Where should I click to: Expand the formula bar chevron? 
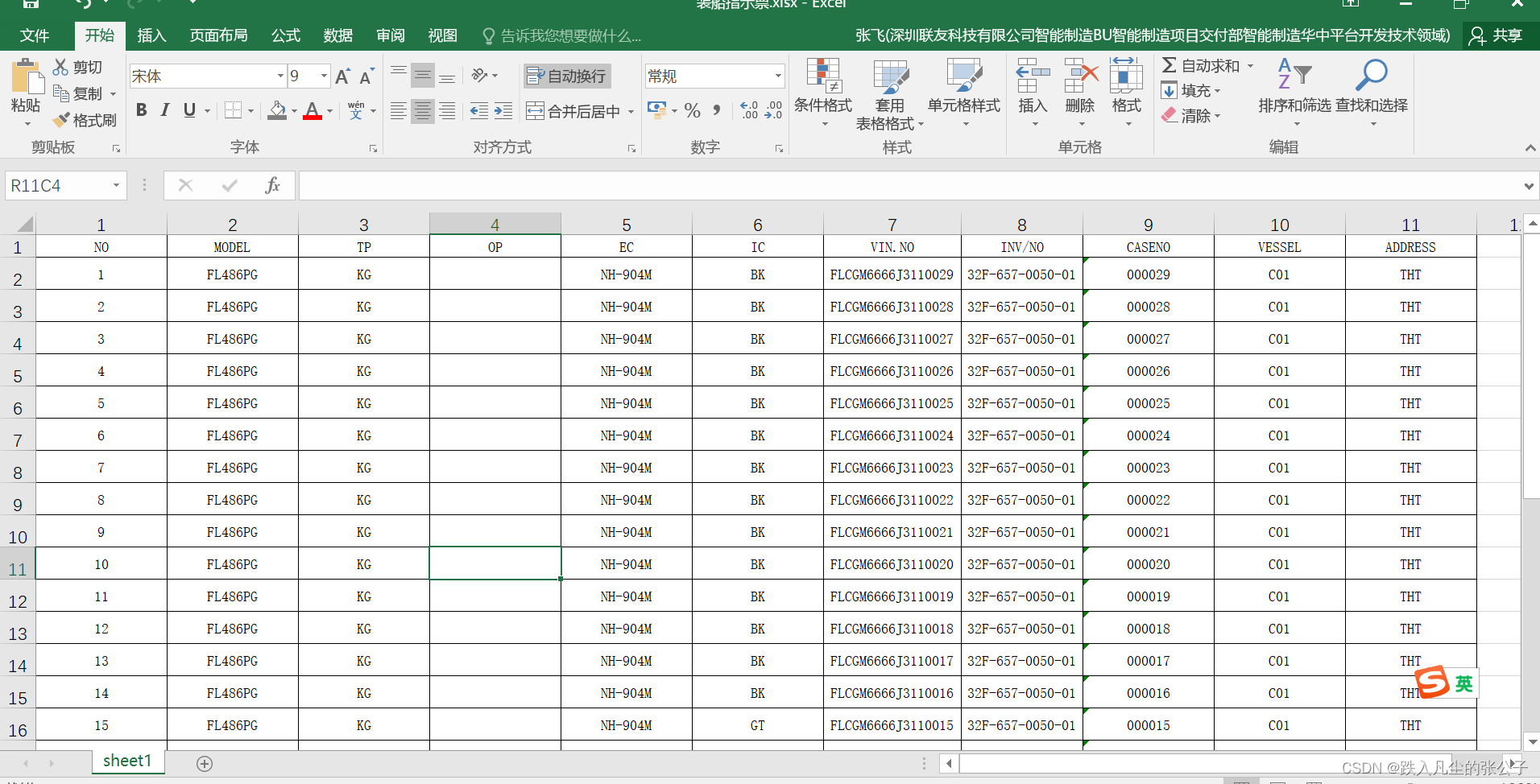click(1529, 186)
